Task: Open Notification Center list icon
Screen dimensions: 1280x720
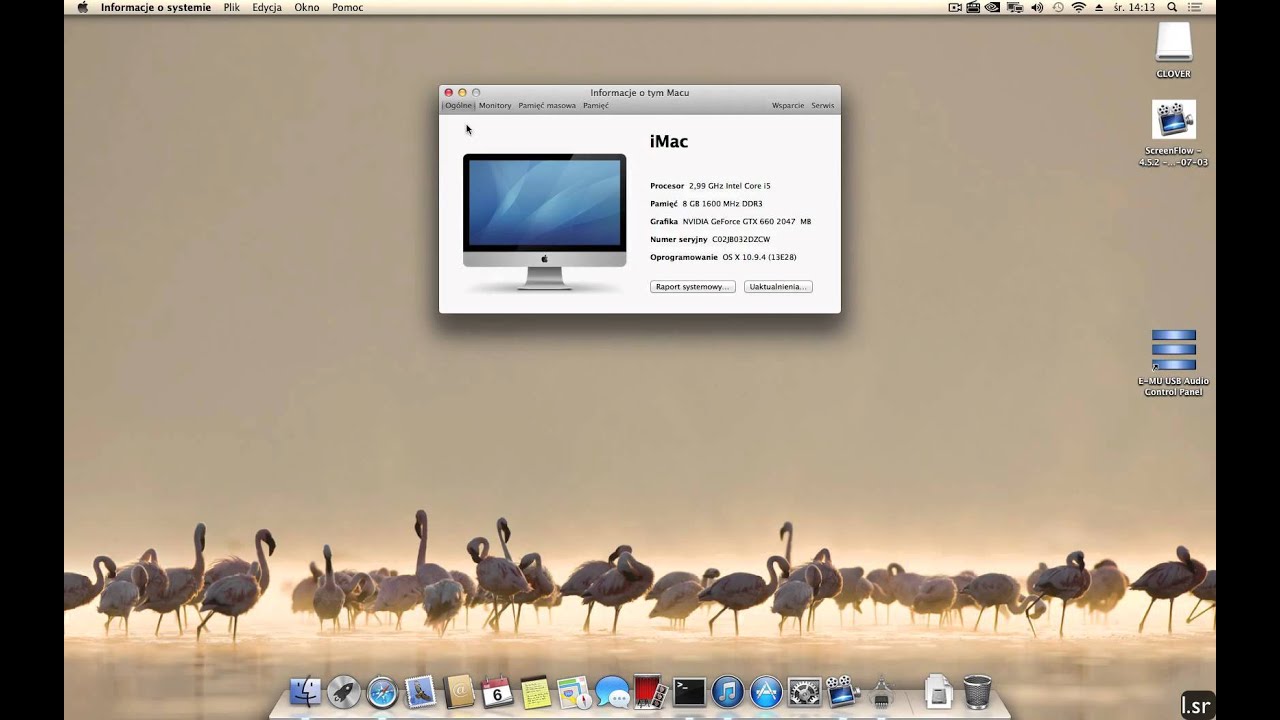Action: point(1195,7)
